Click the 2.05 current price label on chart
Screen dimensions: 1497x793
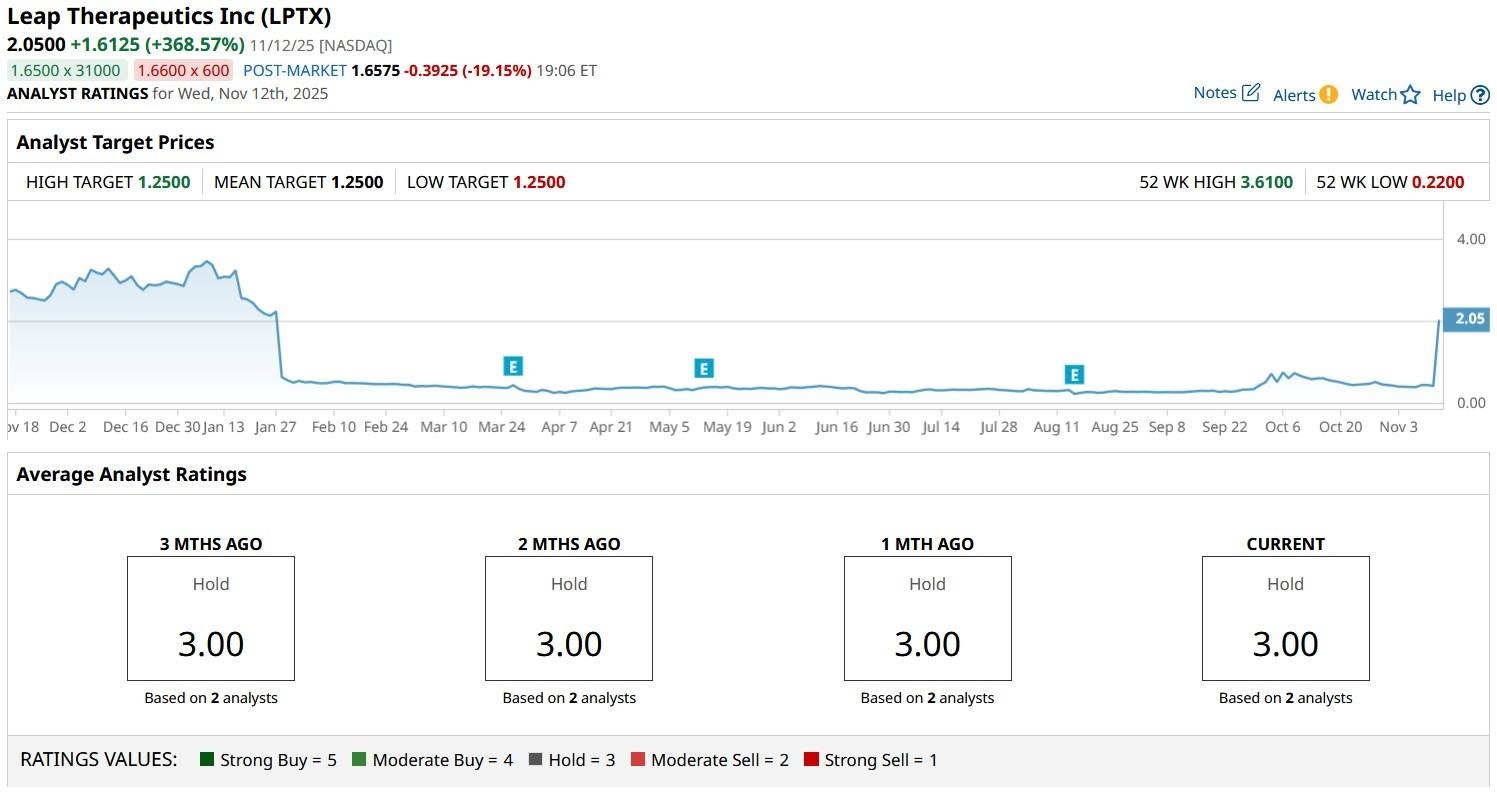(x=1467, y=319)
